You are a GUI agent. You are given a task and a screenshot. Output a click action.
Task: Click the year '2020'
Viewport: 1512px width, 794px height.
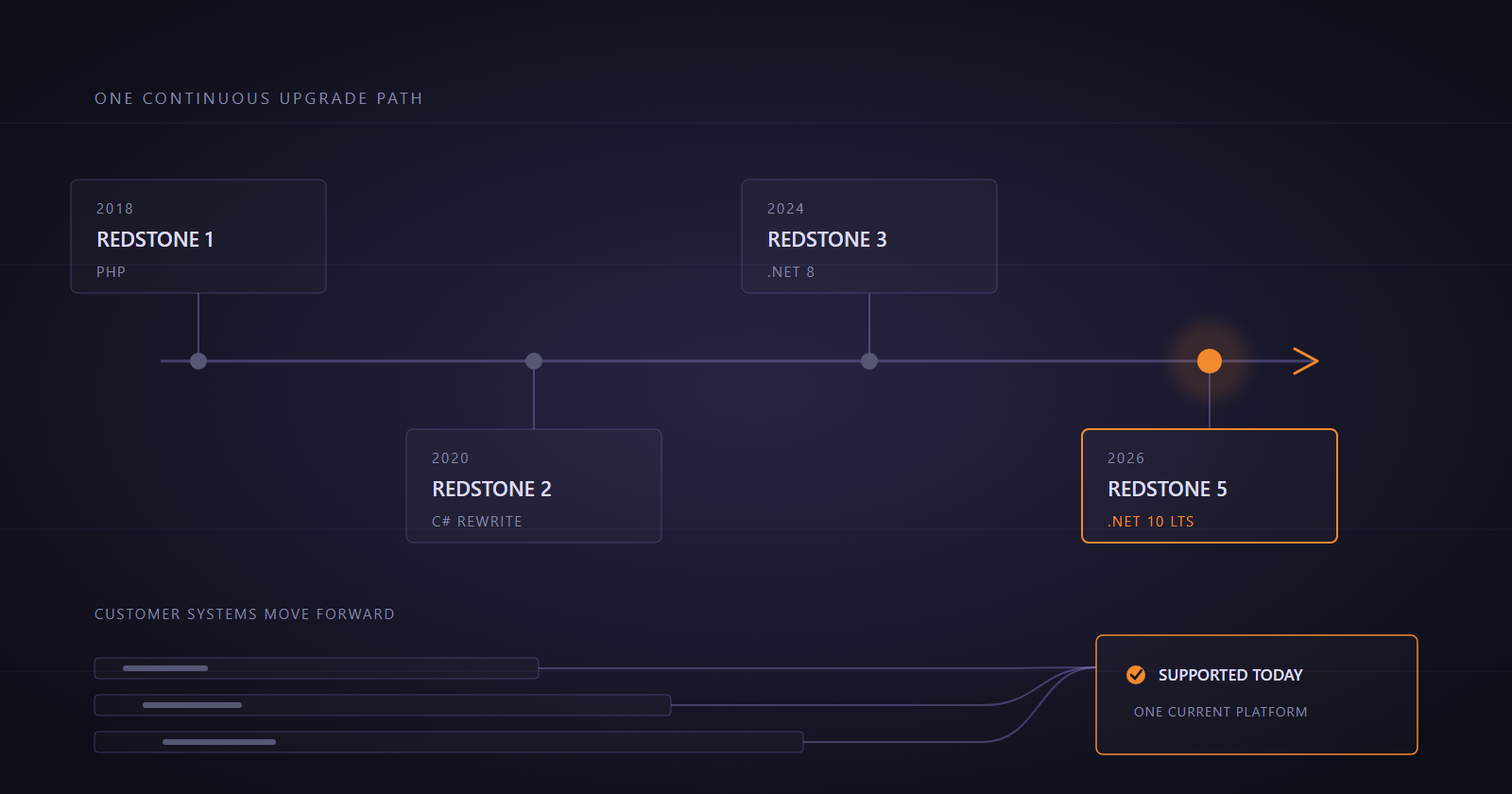click(451, 458)
